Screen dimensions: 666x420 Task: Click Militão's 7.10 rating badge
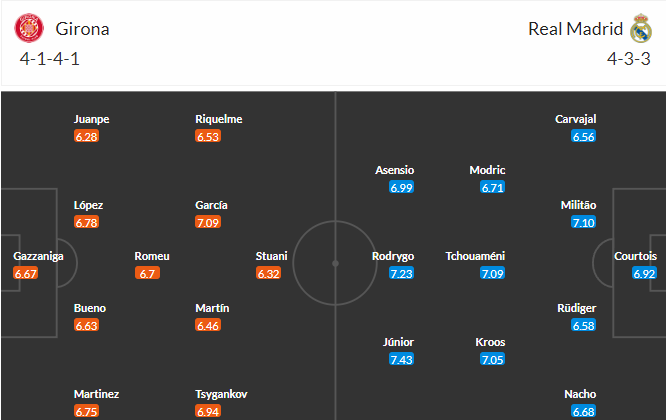click(584, 222)
